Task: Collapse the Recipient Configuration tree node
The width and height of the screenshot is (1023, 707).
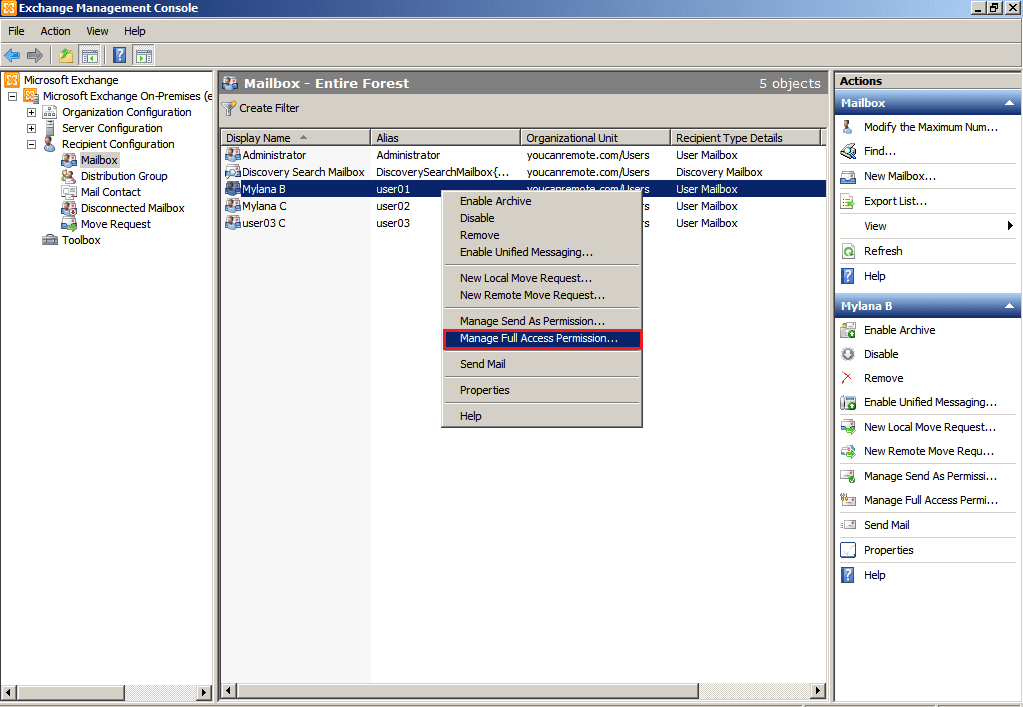Action: [31, 144]
